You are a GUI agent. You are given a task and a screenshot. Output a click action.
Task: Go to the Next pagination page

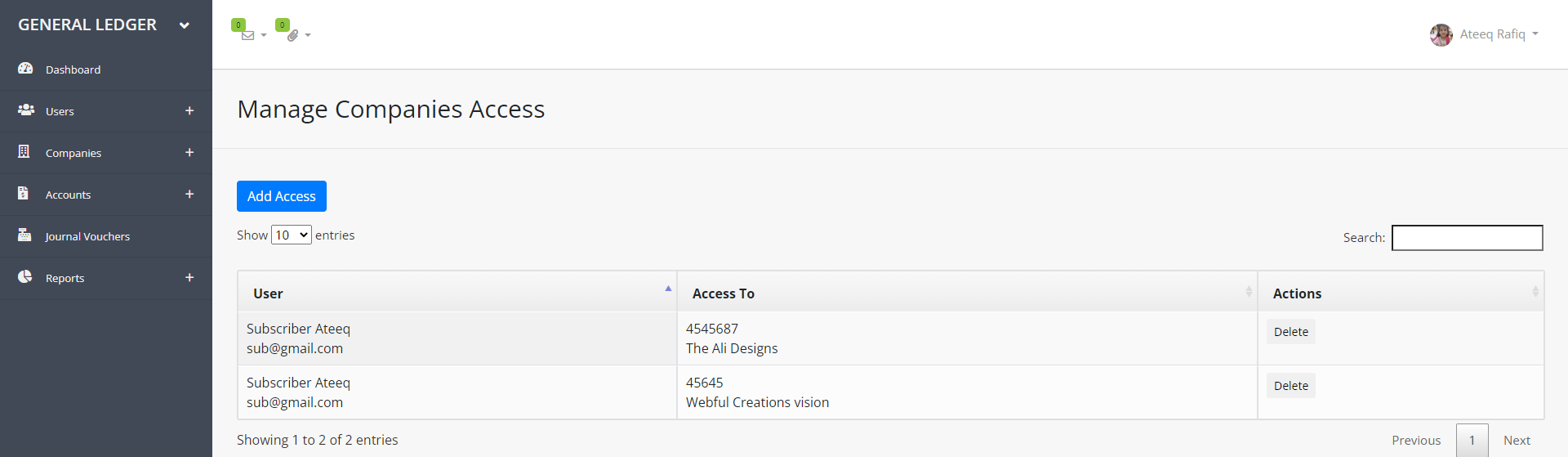point(1517,440)
